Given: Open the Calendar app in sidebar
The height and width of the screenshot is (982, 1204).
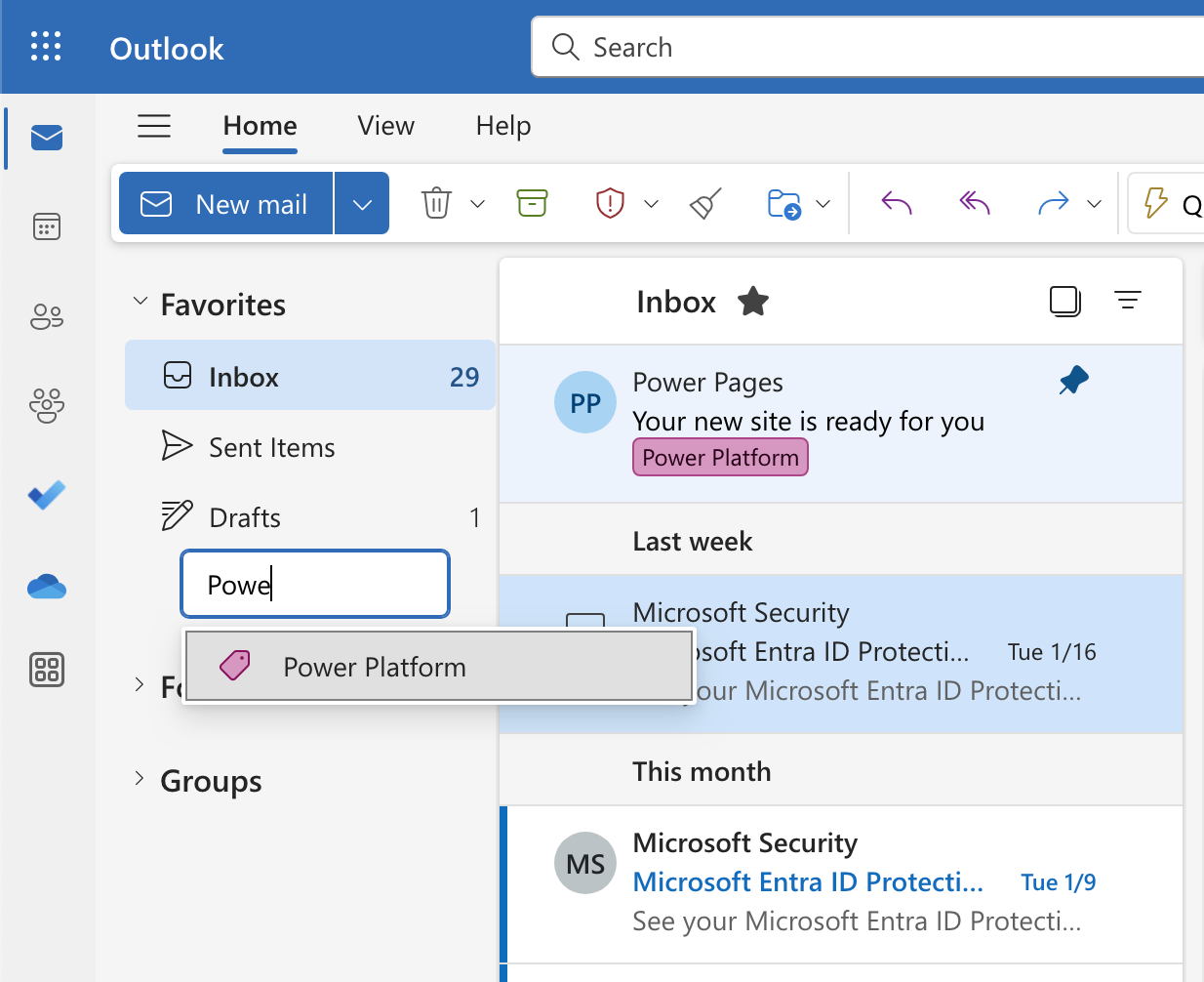Looking at the screenshot, I should [47, 226].
